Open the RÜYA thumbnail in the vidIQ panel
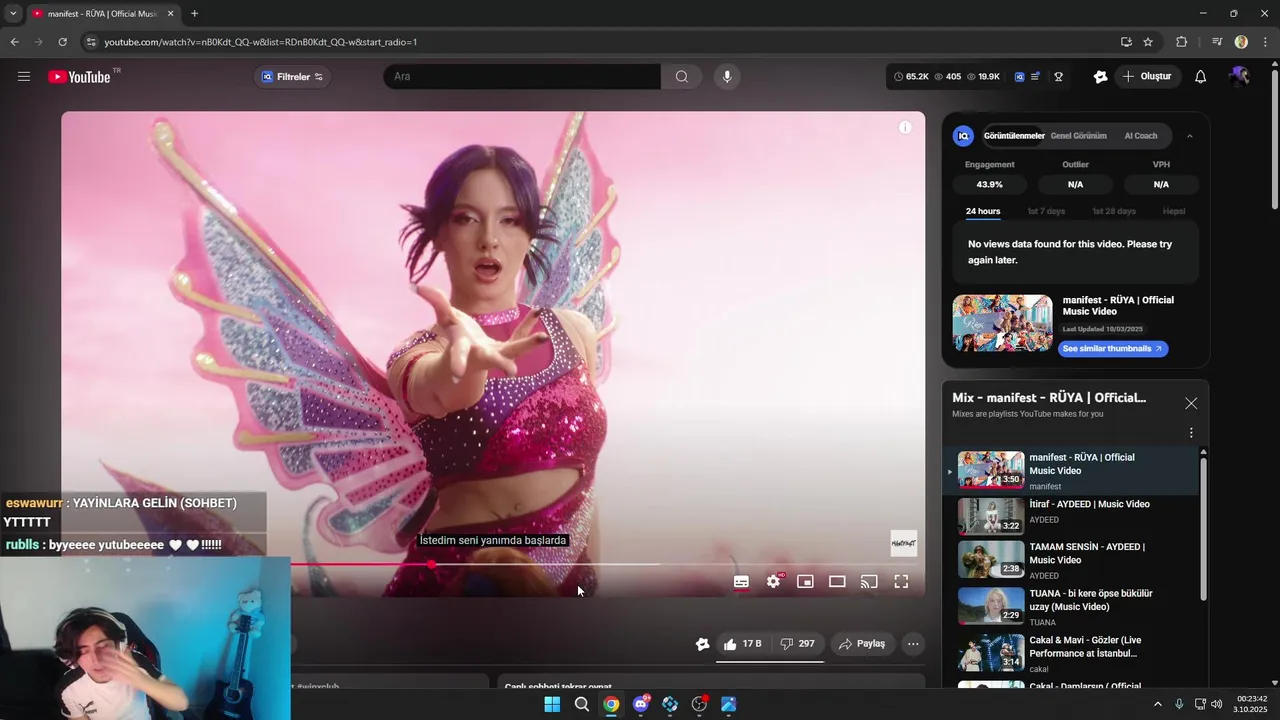 click(x=1002, y=323)
